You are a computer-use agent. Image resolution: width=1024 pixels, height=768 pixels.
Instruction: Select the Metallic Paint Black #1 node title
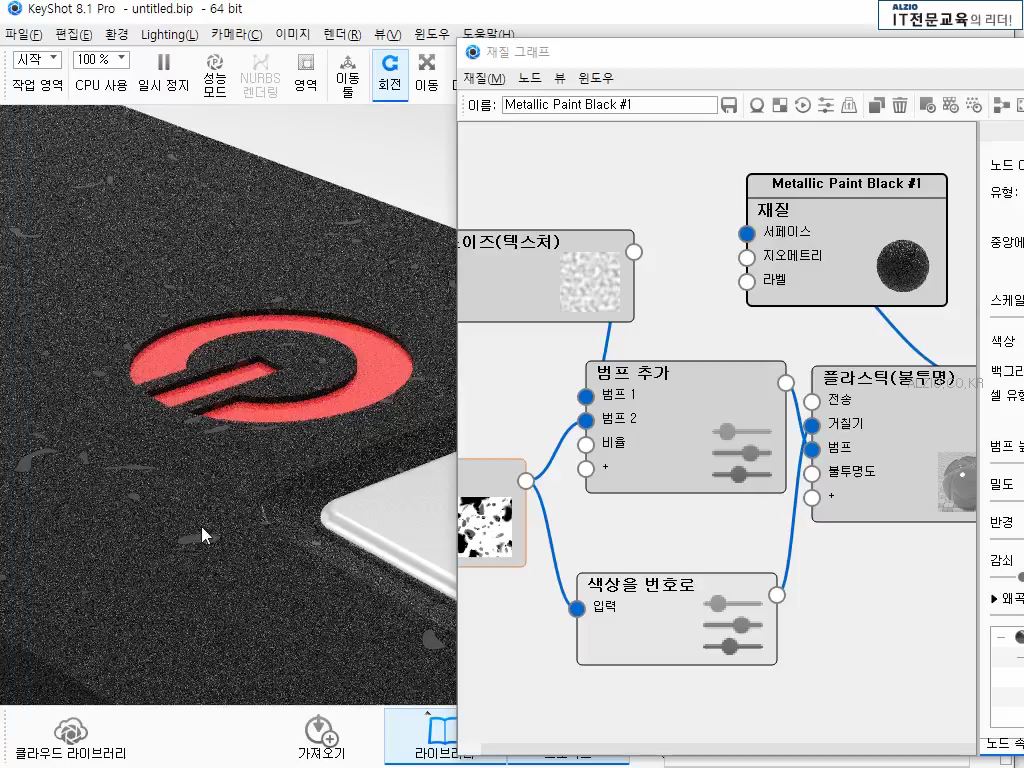point(846,184)
